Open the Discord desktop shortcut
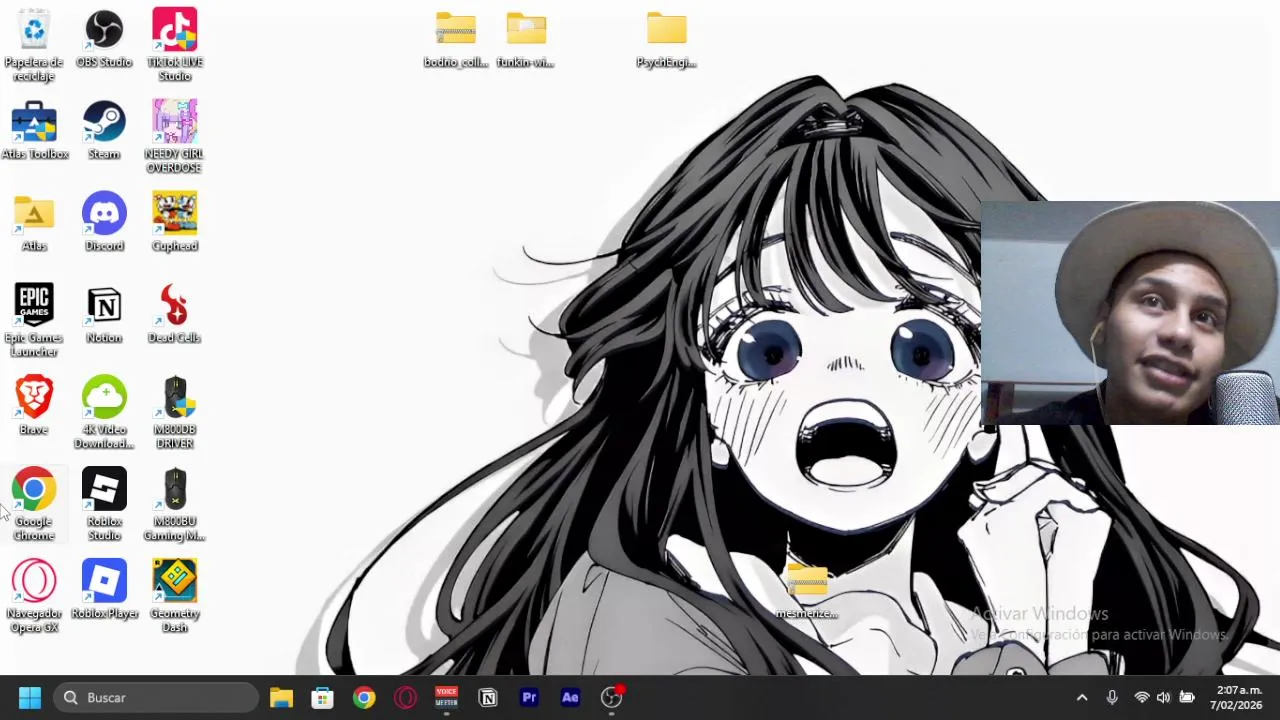 pos(104,223)
